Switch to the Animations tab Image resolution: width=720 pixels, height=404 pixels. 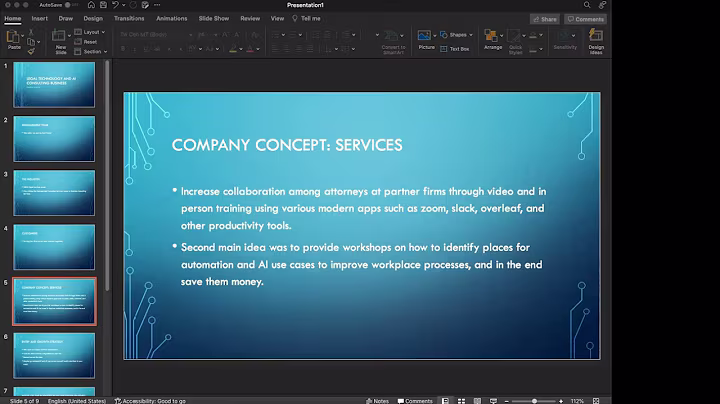pos(172,18)
